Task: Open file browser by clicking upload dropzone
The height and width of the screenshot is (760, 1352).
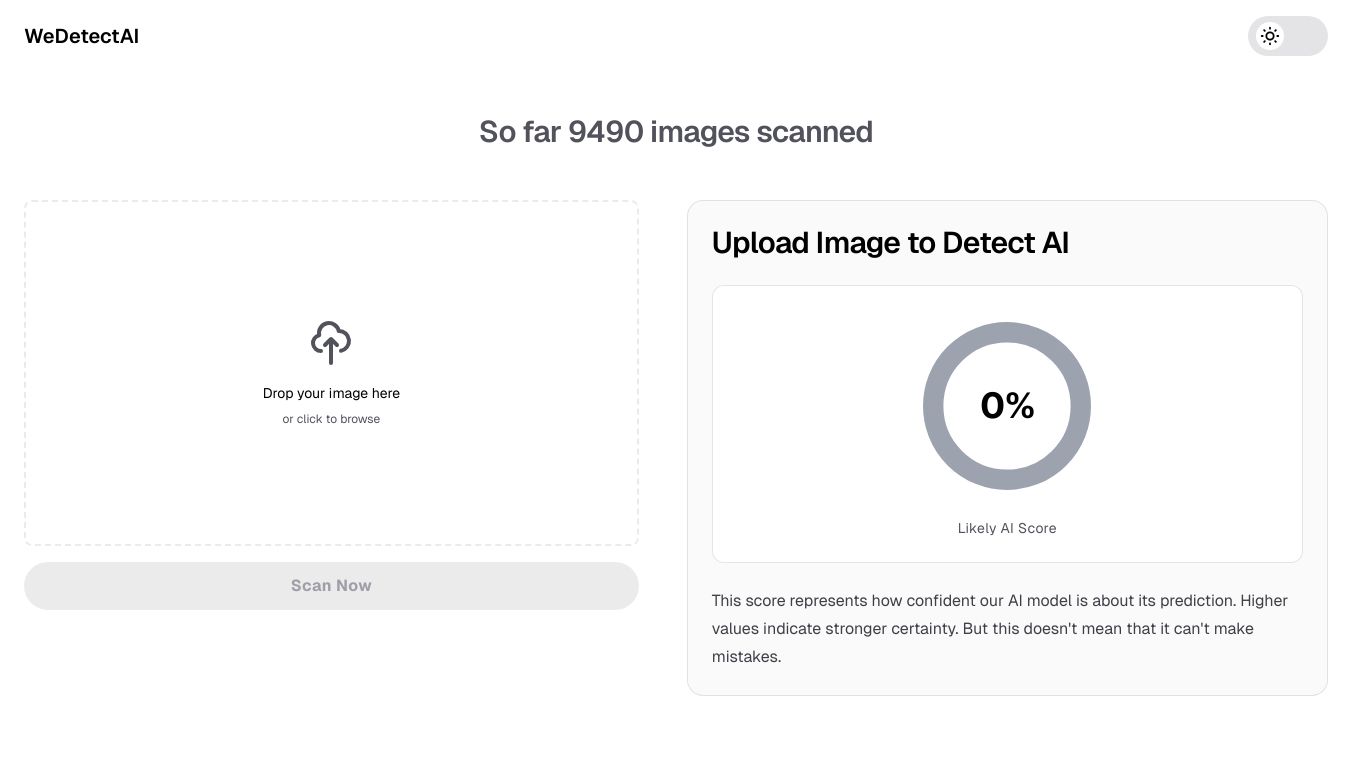Action: coord(331,372)
